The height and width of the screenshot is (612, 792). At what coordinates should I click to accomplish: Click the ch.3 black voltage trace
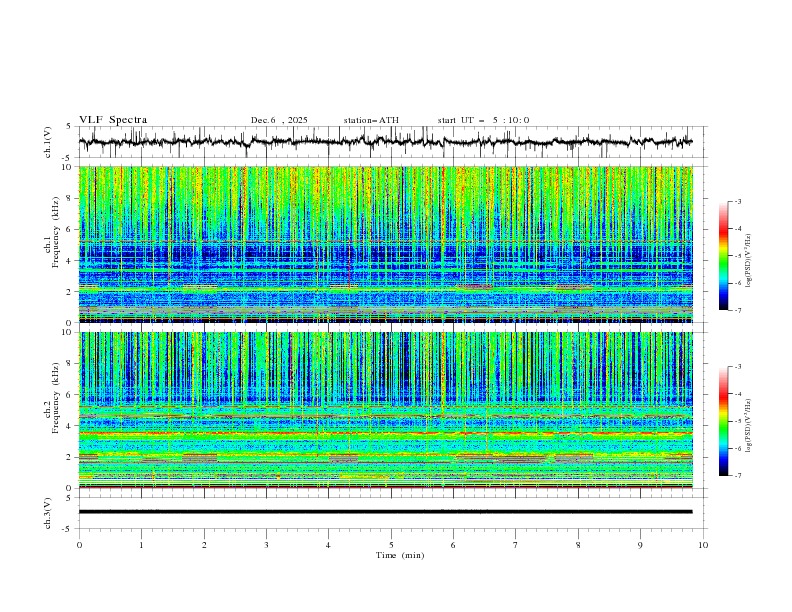tap(386, 512)
